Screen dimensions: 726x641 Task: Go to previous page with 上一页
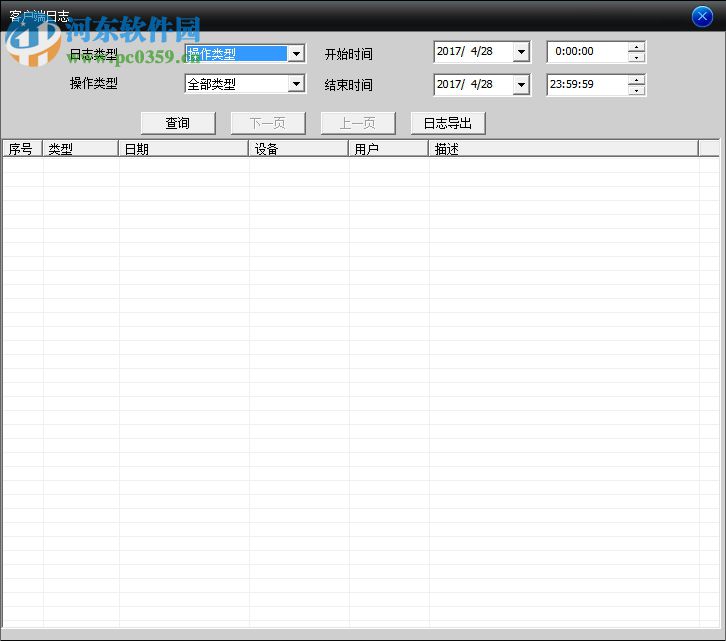pos(358,123)
